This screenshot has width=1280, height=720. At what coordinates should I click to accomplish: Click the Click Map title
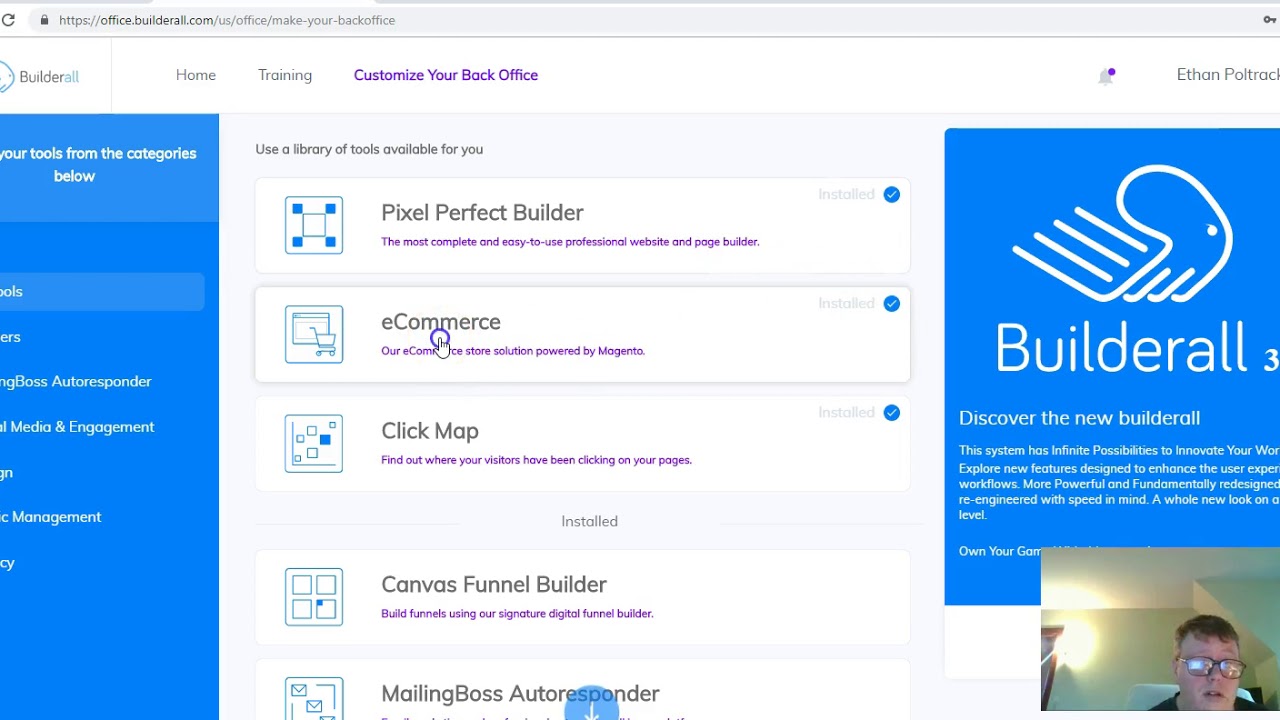click(x=430, y=431)
